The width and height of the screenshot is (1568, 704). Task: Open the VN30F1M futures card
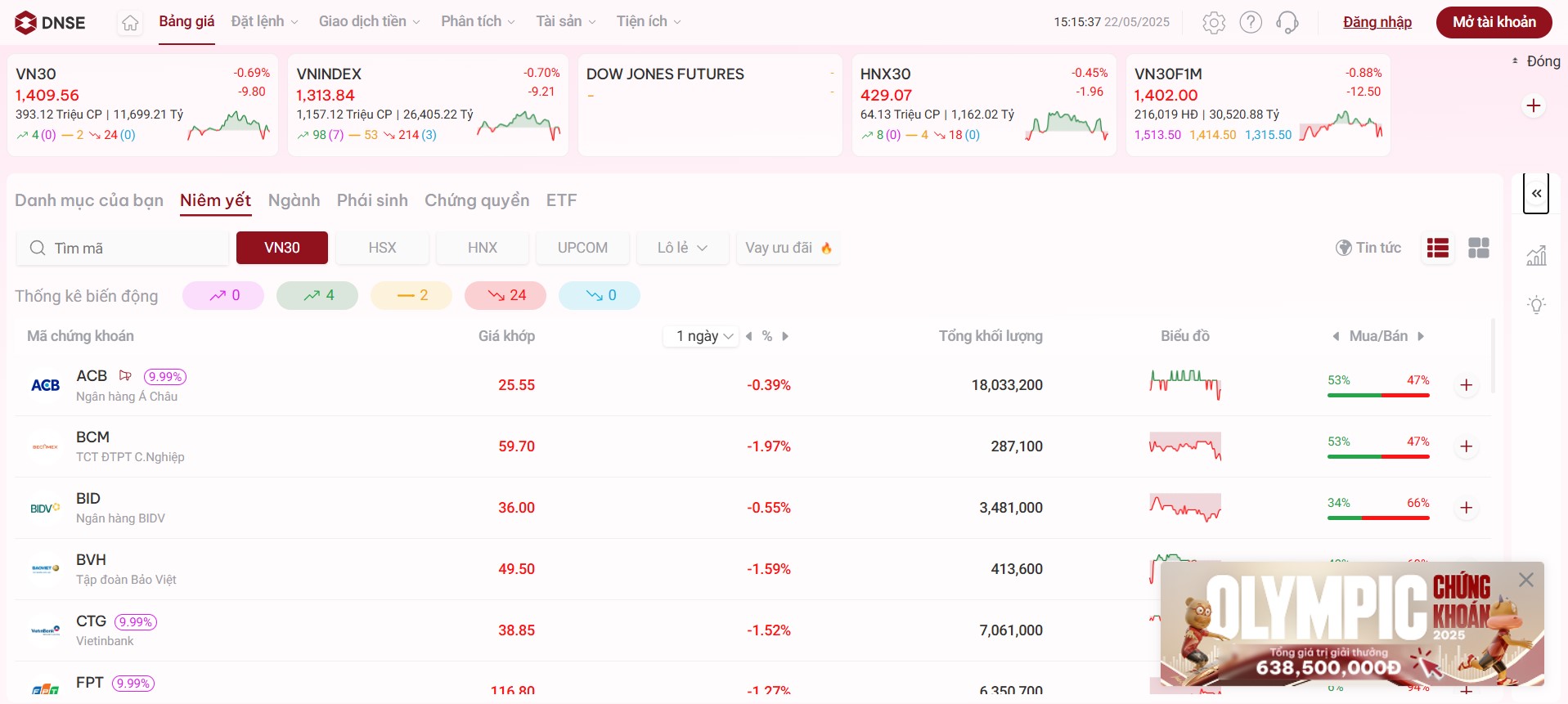coord(1258,105)
